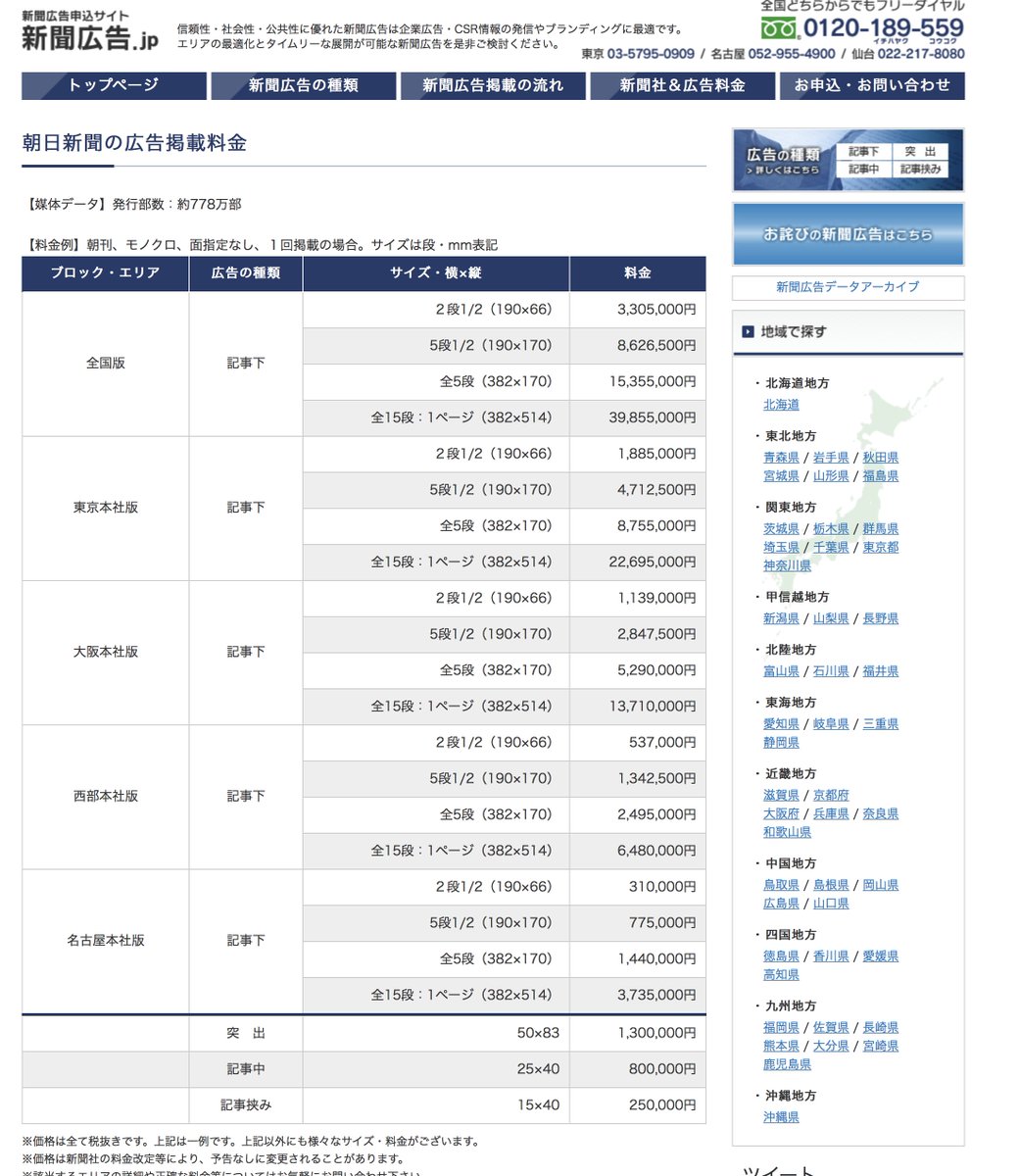Open the 島根県 link

point(832,886)
